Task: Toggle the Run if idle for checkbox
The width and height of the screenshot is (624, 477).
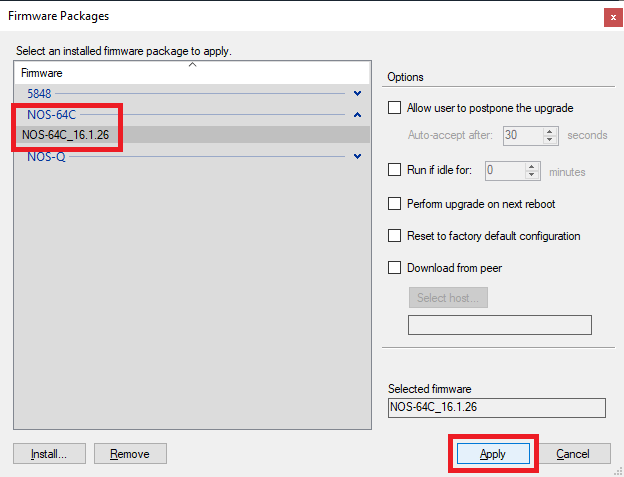Action: (x=394, y=170)
